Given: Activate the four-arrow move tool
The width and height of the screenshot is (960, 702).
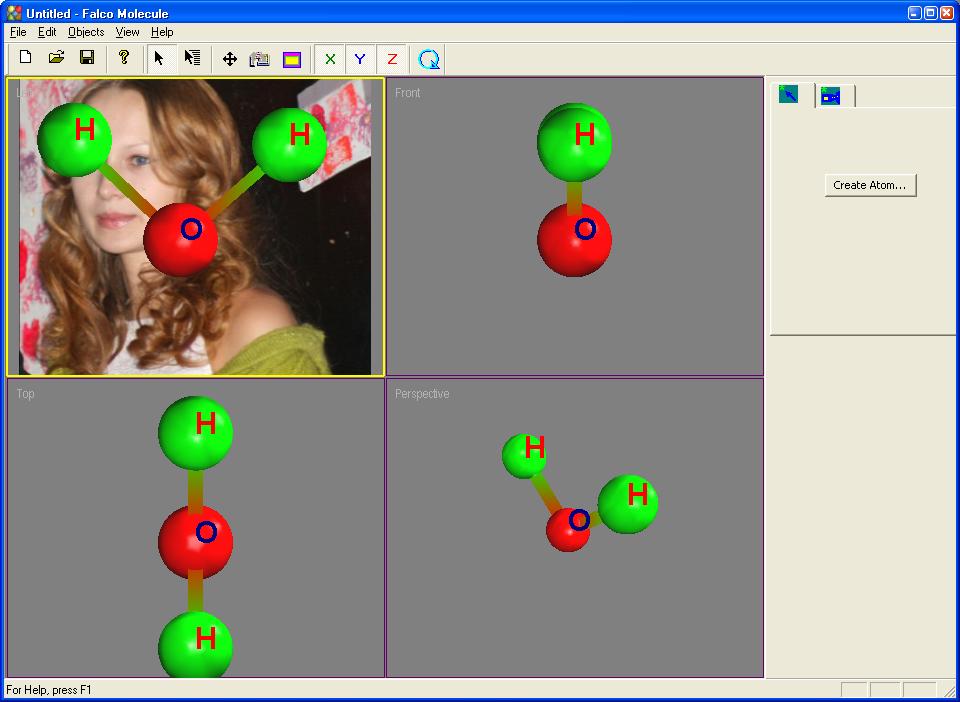Looking at the screenshot, I should tap(230, 59).
